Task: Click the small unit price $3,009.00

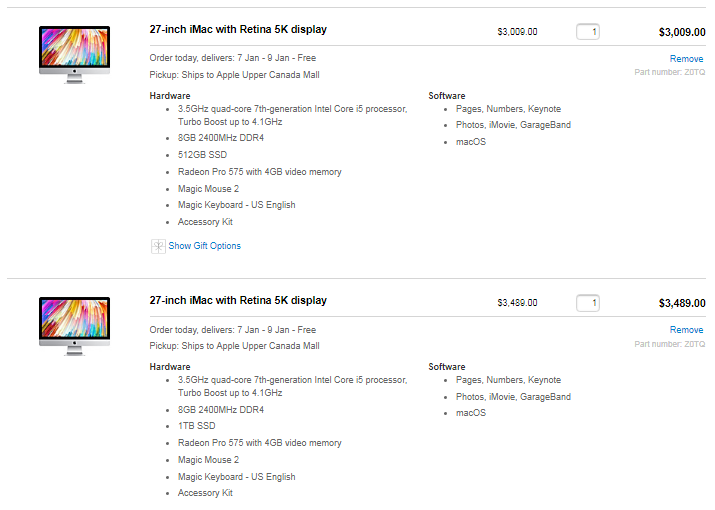Action: (517, 32)
